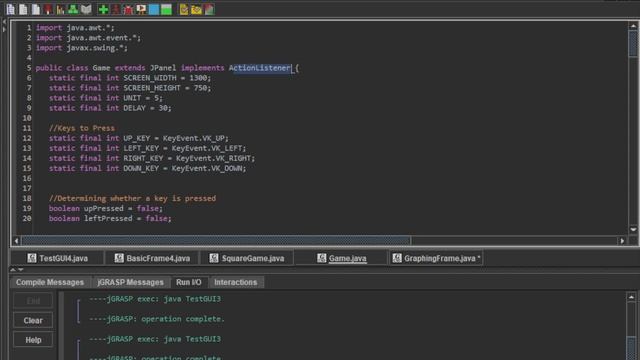Image resolution: width=640 pixels, height=360 pixels.
Task: Click the Clear button
Action: tap(33, 320)
